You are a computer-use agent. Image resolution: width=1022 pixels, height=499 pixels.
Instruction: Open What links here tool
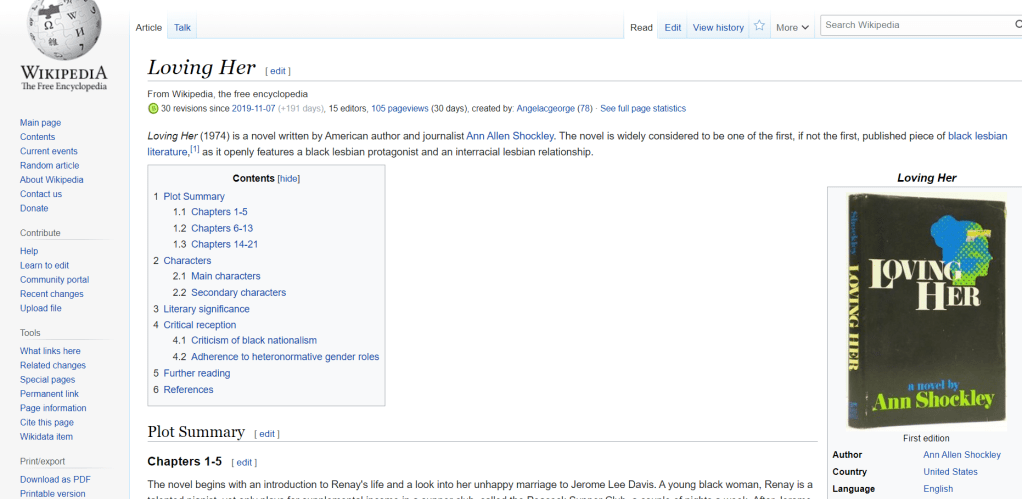point(50,351)
